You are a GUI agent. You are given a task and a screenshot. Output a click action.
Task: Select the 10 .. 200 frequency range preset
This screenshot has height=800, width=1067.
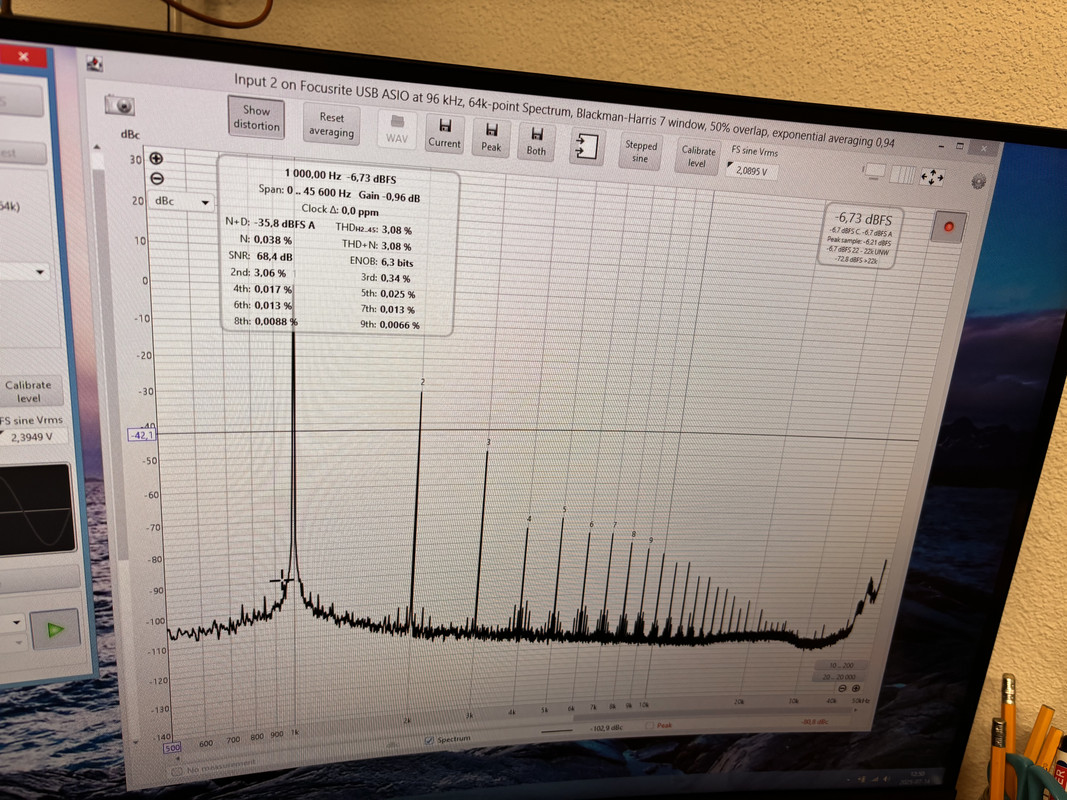click(842, 665)
